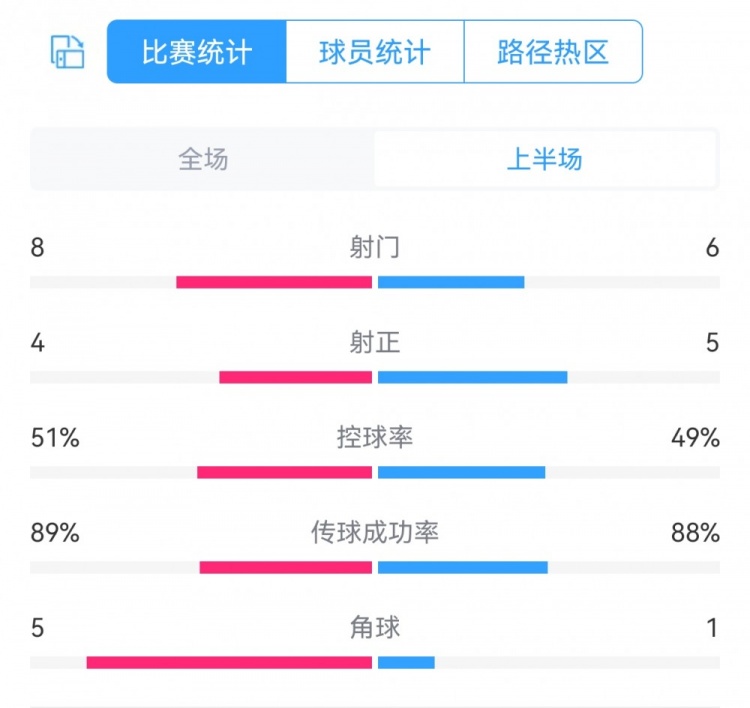This screenshot has height=708, width=750.
Task: Click the document layout icon at top-left
Action: pyautogui.click(x=68, y=52)
